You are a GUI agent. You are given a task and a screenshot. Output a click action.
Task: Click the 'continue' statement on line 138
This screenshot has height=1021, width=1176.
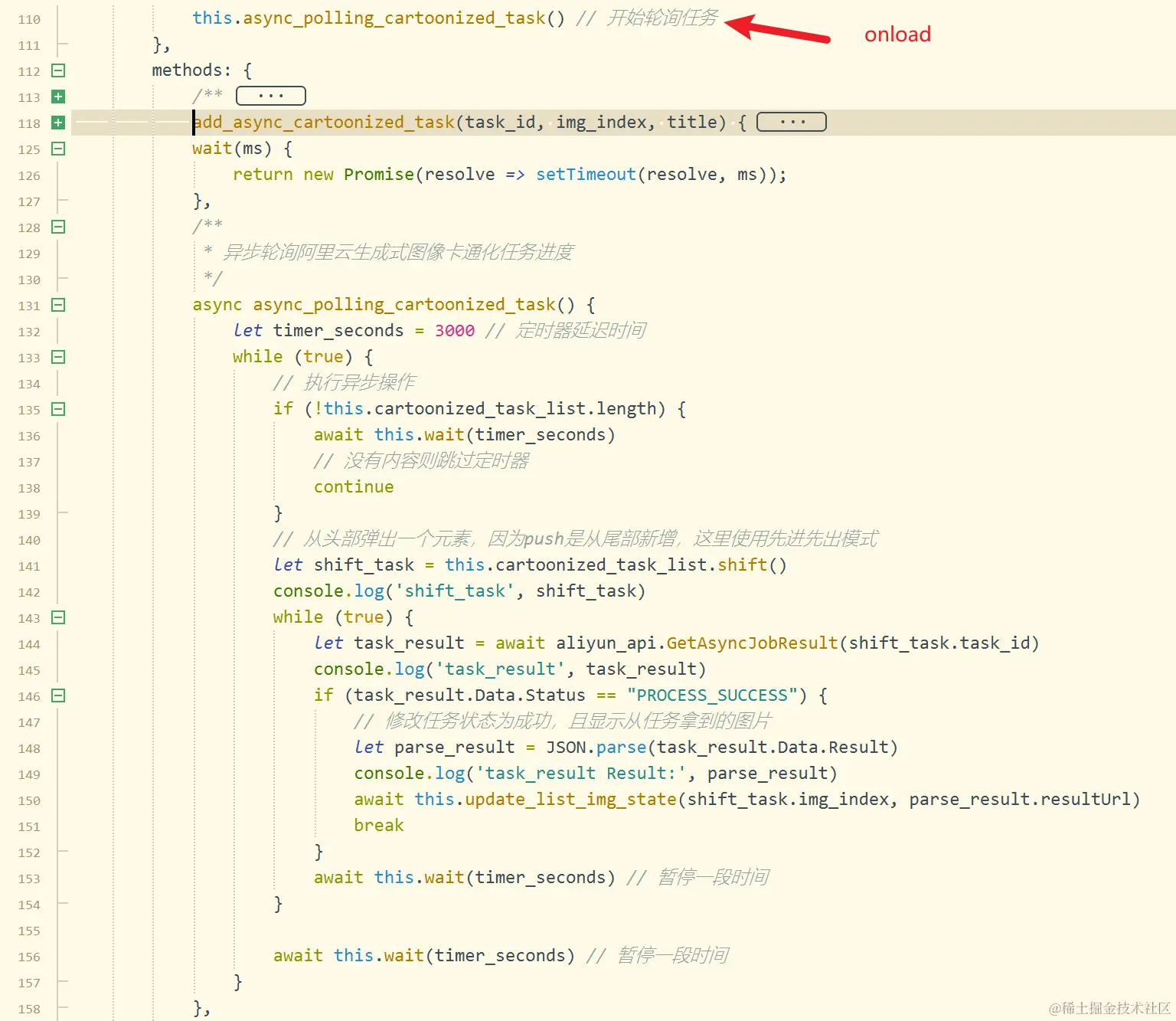(354, 486)
